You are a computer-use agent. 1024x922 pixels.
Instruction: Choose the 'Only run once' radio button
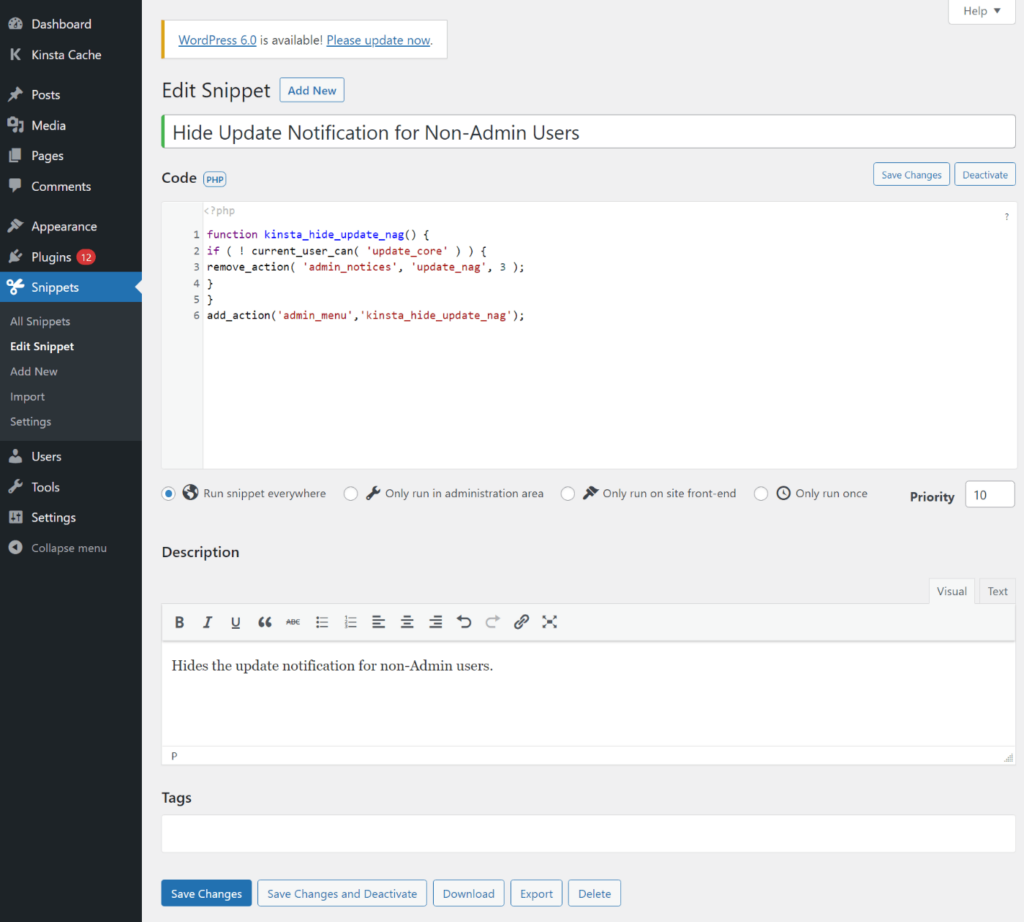coord(761,494)
